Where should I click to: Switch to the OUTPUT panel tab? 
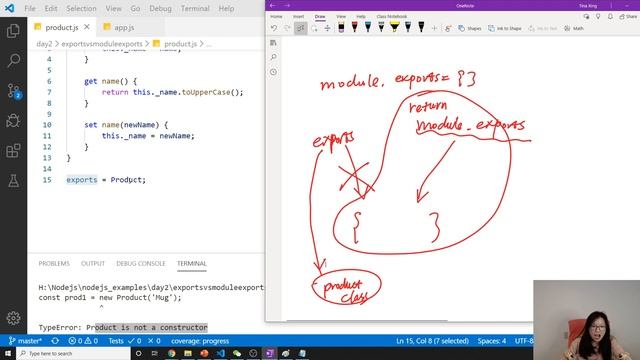coord(93,264)
